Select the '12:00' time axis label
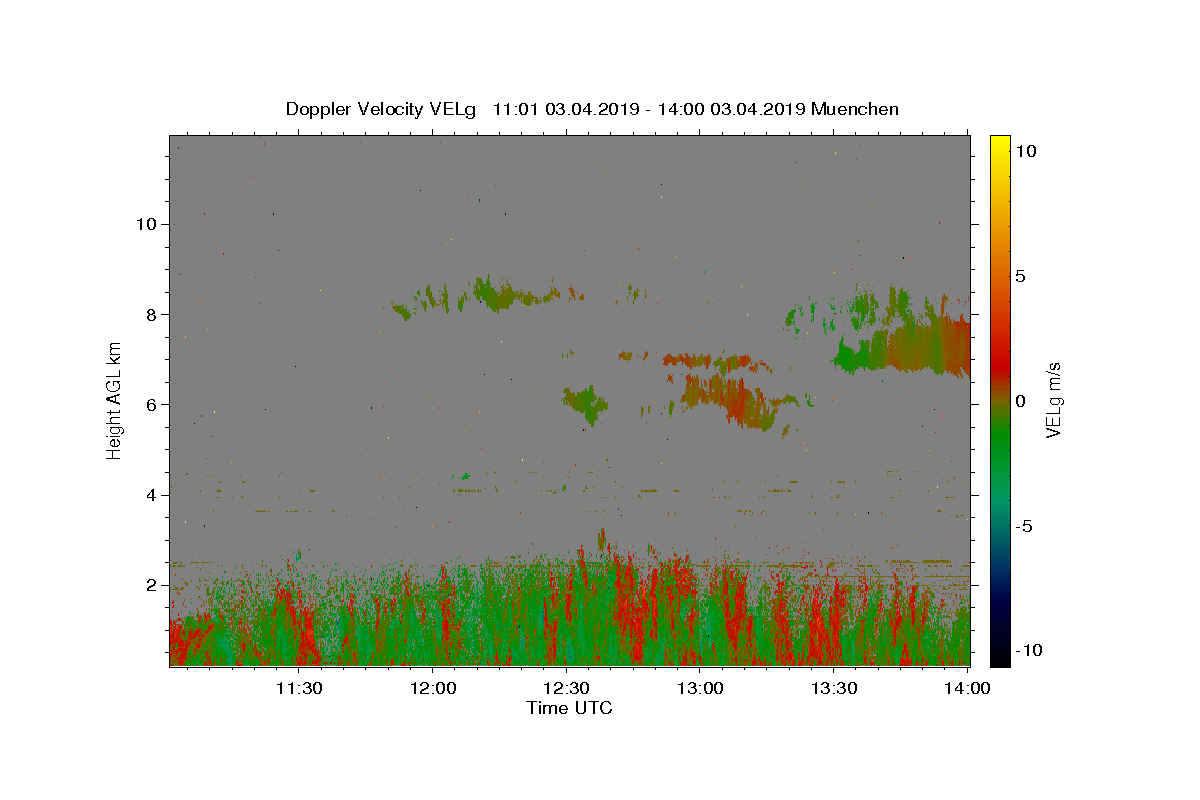 pos(432,688)
